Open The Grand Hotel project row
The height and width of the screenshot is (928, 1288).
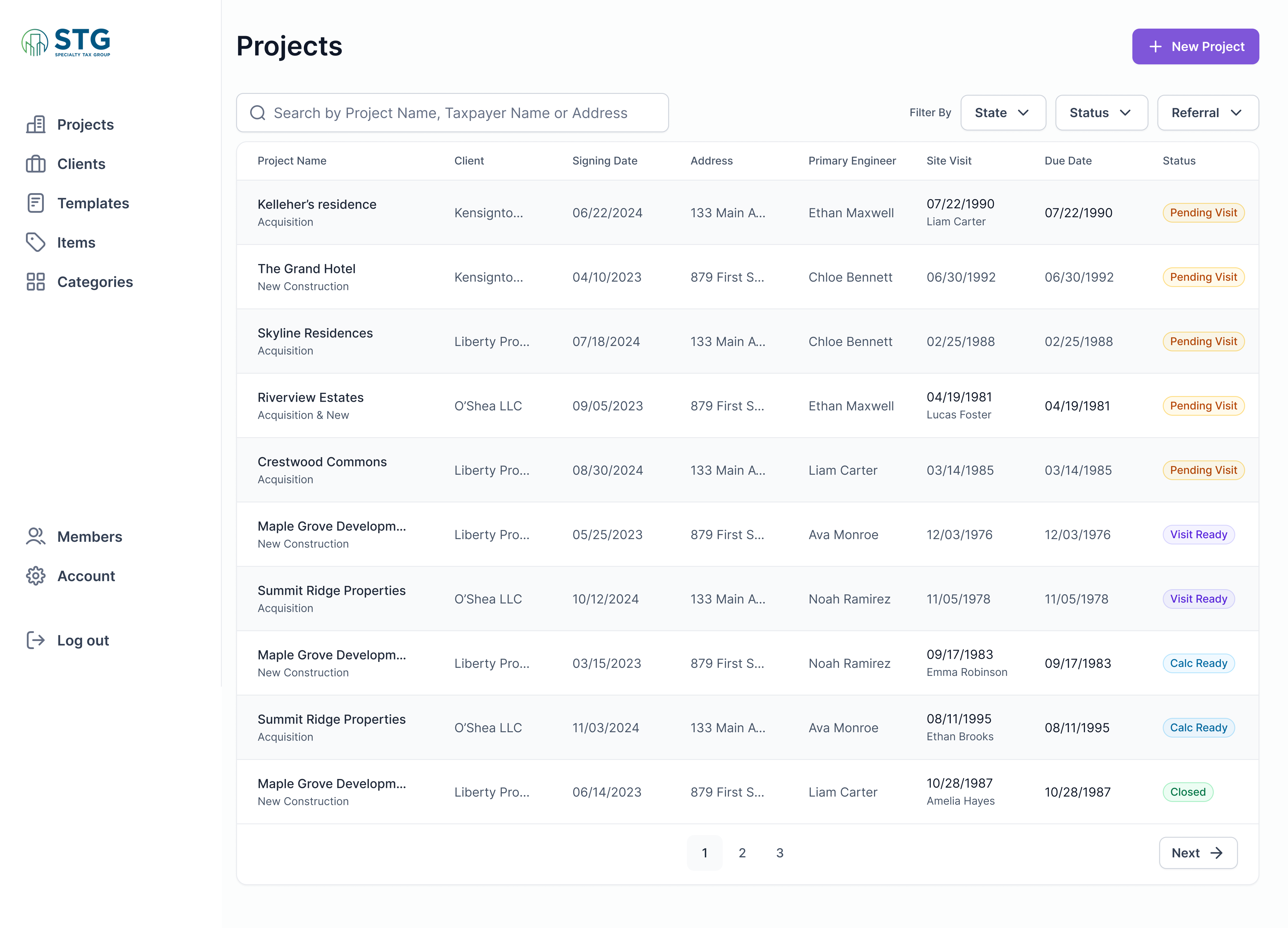307,269
